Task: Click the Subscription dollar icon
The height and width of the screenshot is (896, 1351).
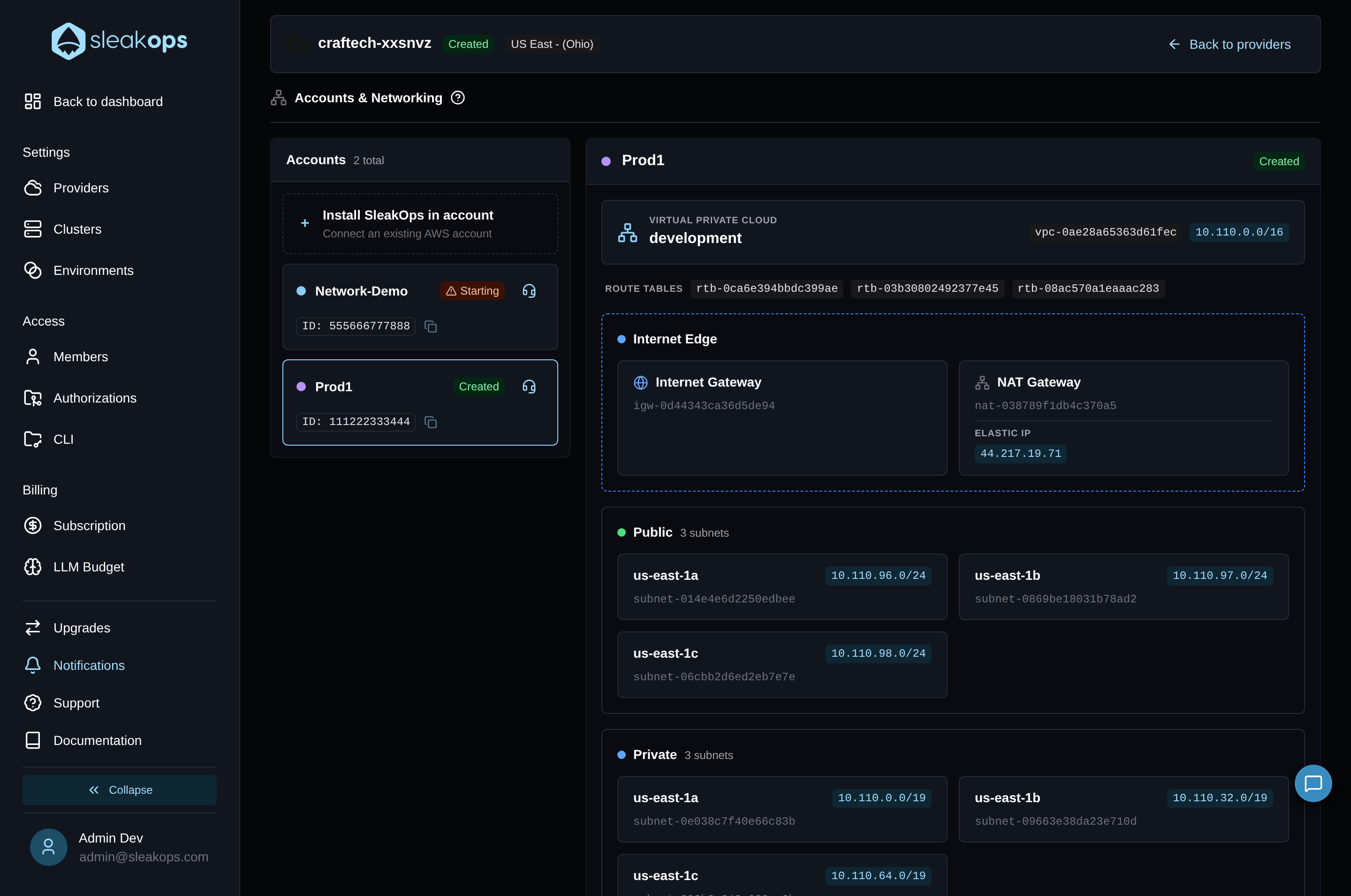Action: (x=33, y=525)
